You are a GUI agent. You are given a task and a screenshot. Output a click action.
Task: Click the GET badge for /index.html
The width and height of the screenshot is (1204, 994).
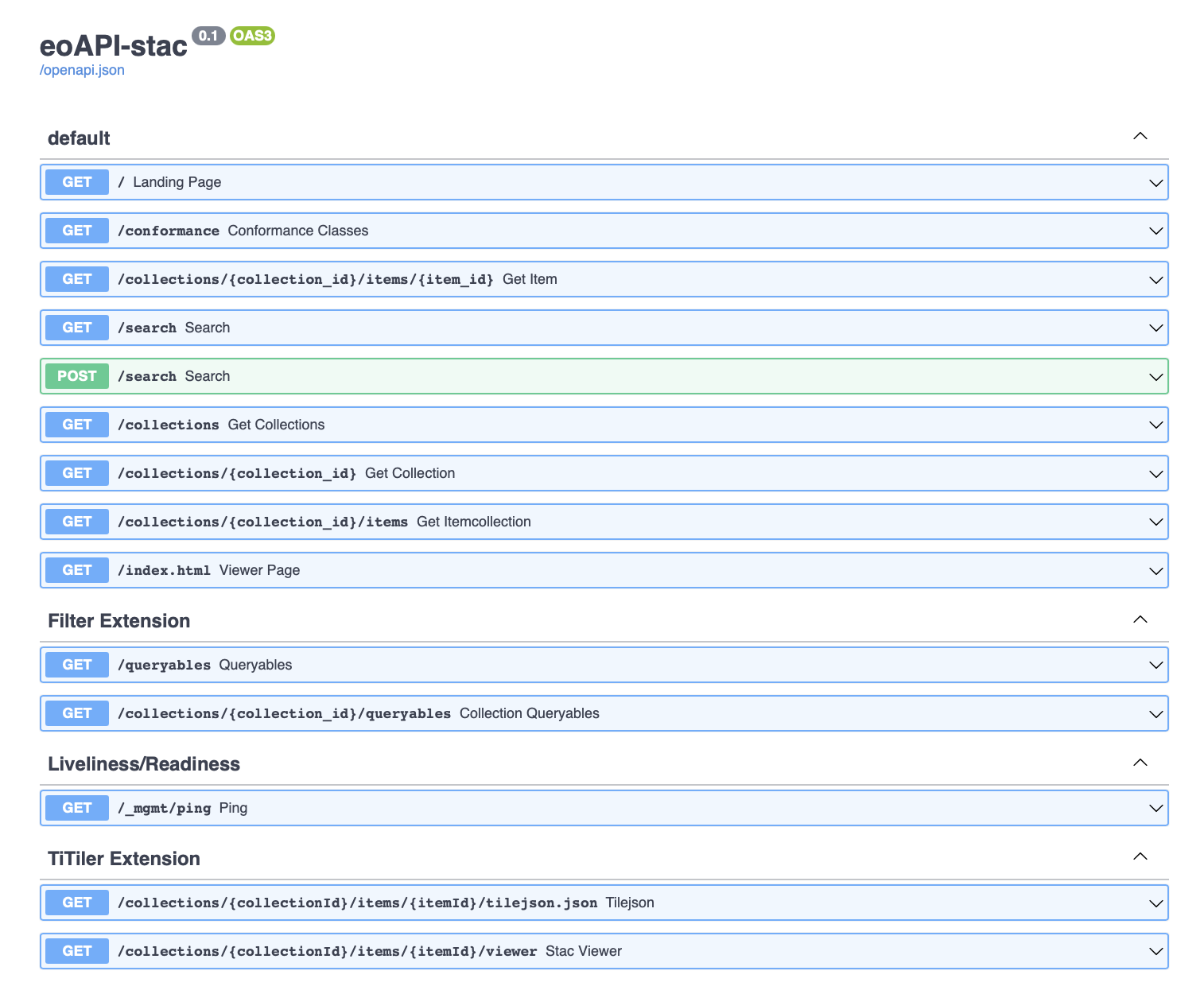coord(77,570)
